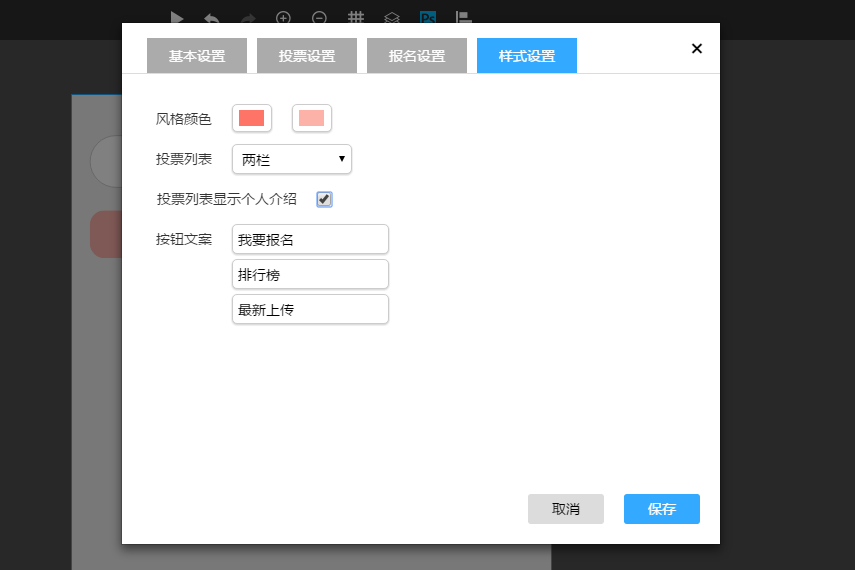Close the settings dialog with X
The height and width of the screenshot is (570, 855).
pyautogui.click(x=696, y=49)
